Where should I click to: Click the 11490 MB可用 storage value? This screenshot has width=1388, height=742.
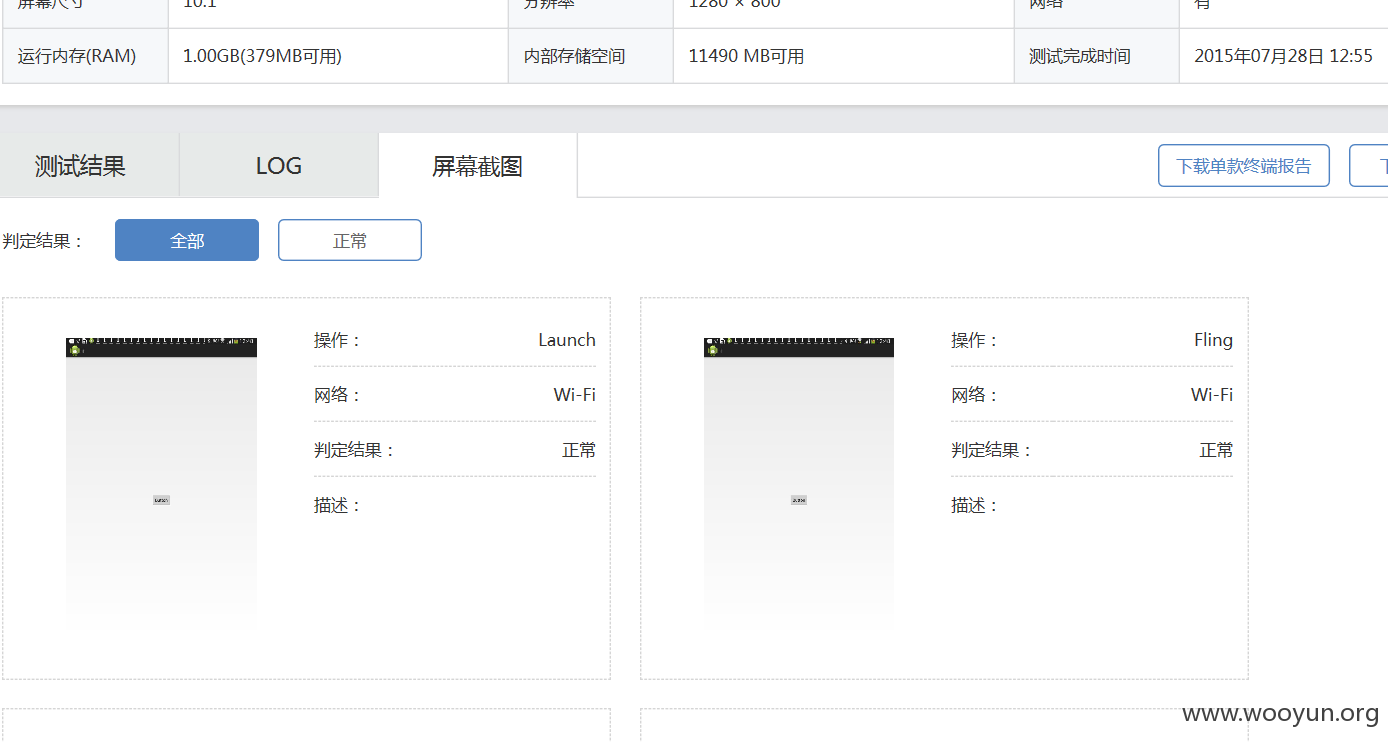click(746, 56)
